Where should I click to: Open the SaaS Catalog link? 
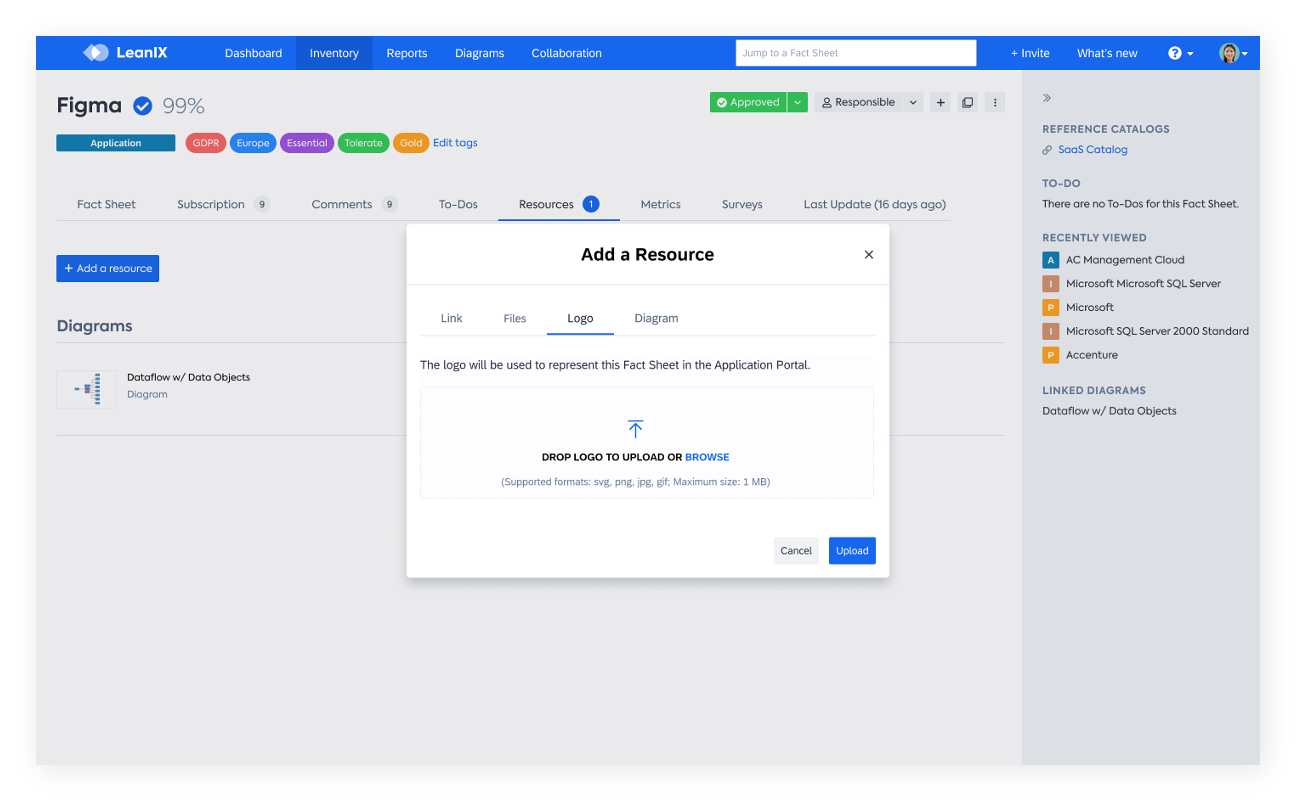[1092, 150]
